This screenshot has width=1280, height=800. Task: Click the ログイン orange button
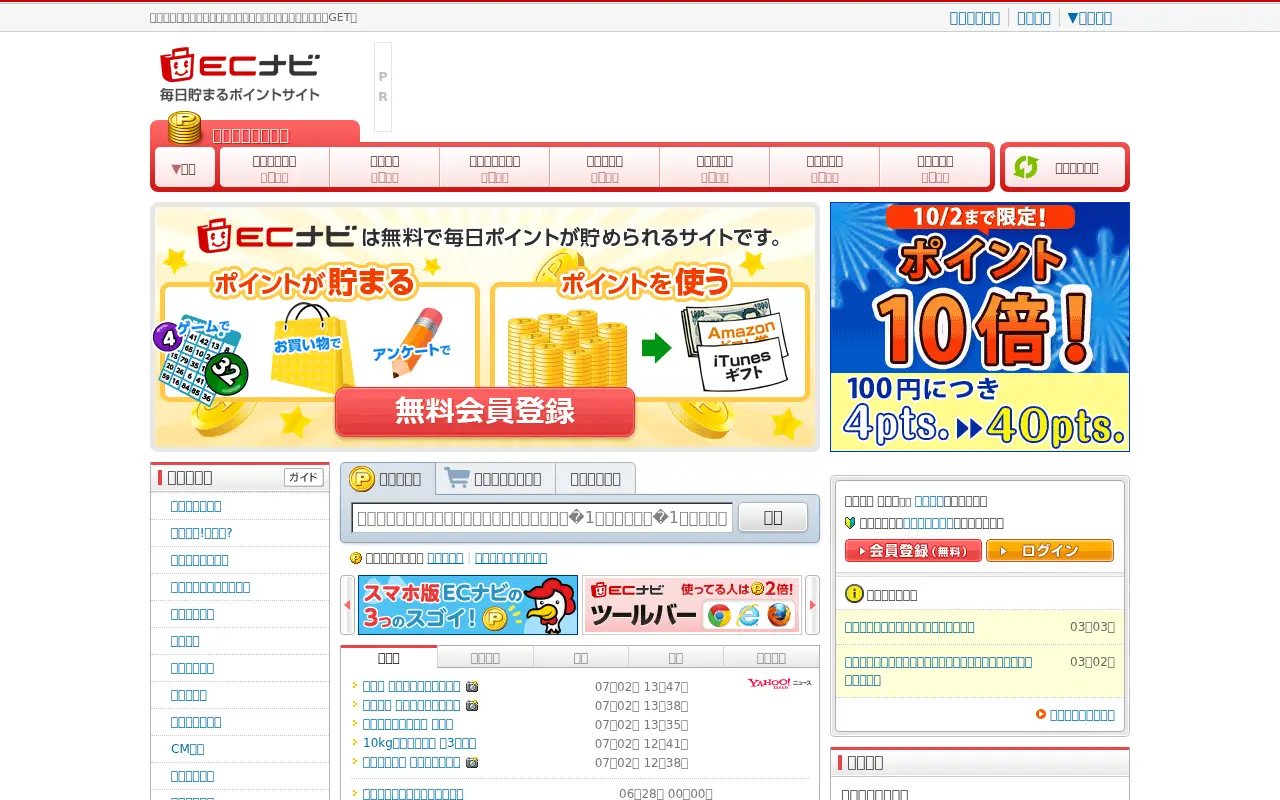coord(1050,551)
